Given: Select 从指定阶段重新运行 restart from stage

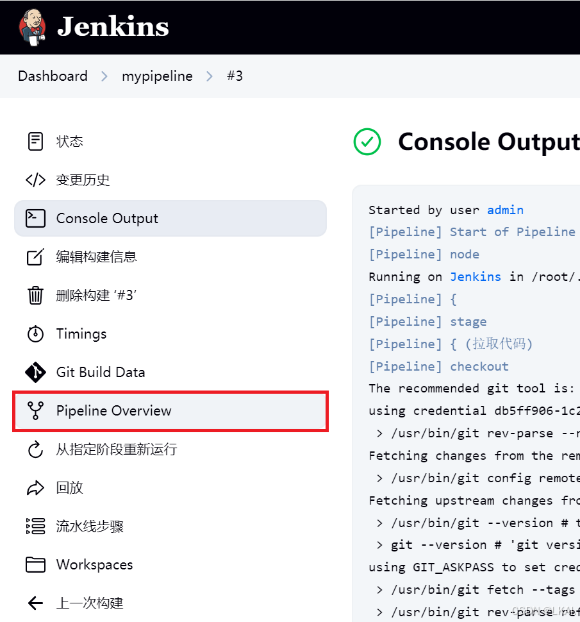Looking at the screenshot, I should click(171, 449).
